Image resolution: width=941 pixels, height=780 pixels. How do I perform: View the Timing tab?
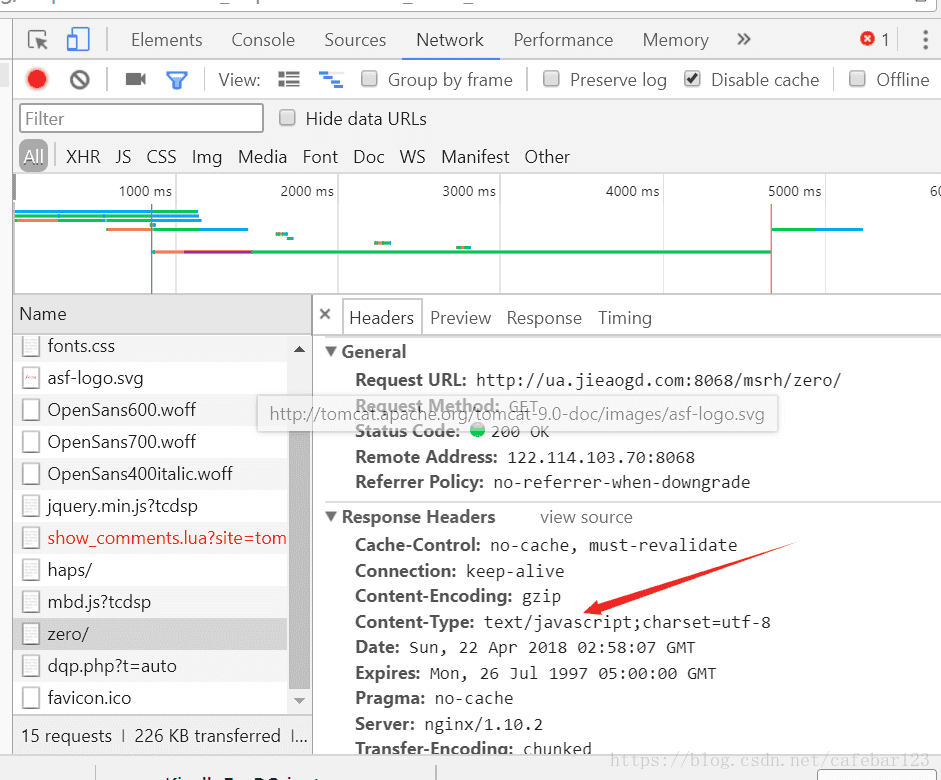pos(624,317)
